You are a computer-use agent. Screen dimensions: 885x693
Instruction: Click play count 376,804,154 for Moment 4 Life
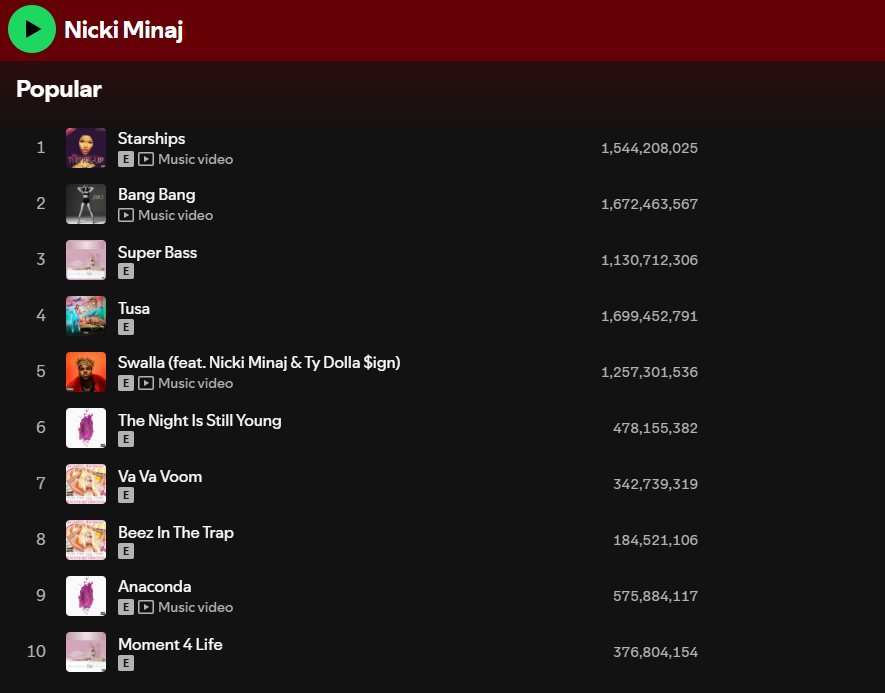click(x=655, y=652)
